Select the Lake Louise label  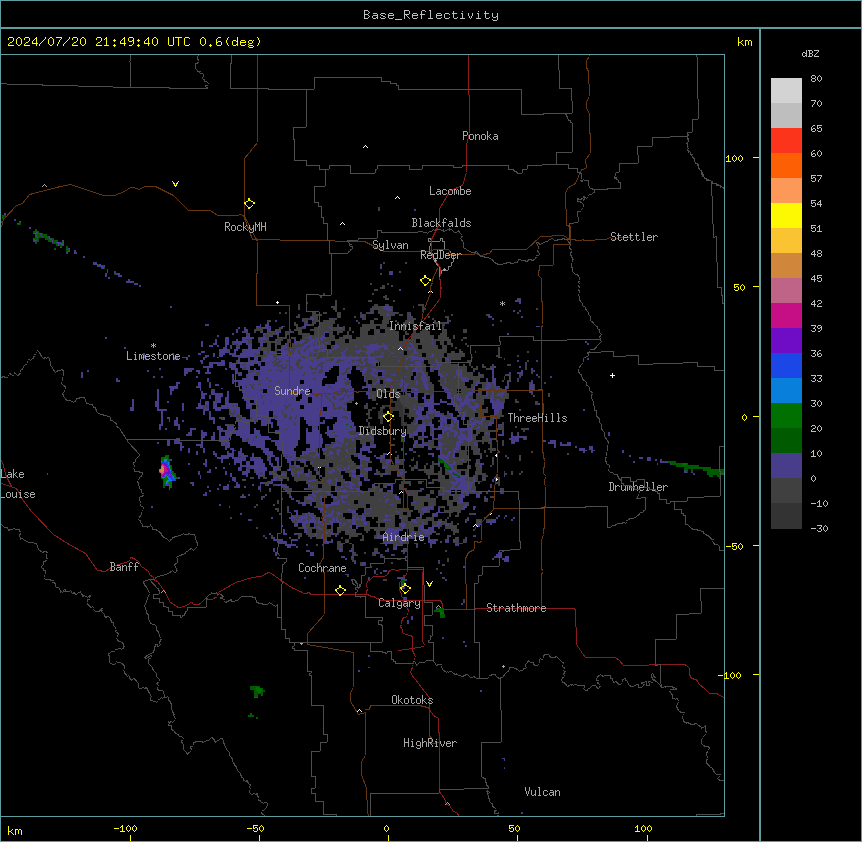[17, 484]
